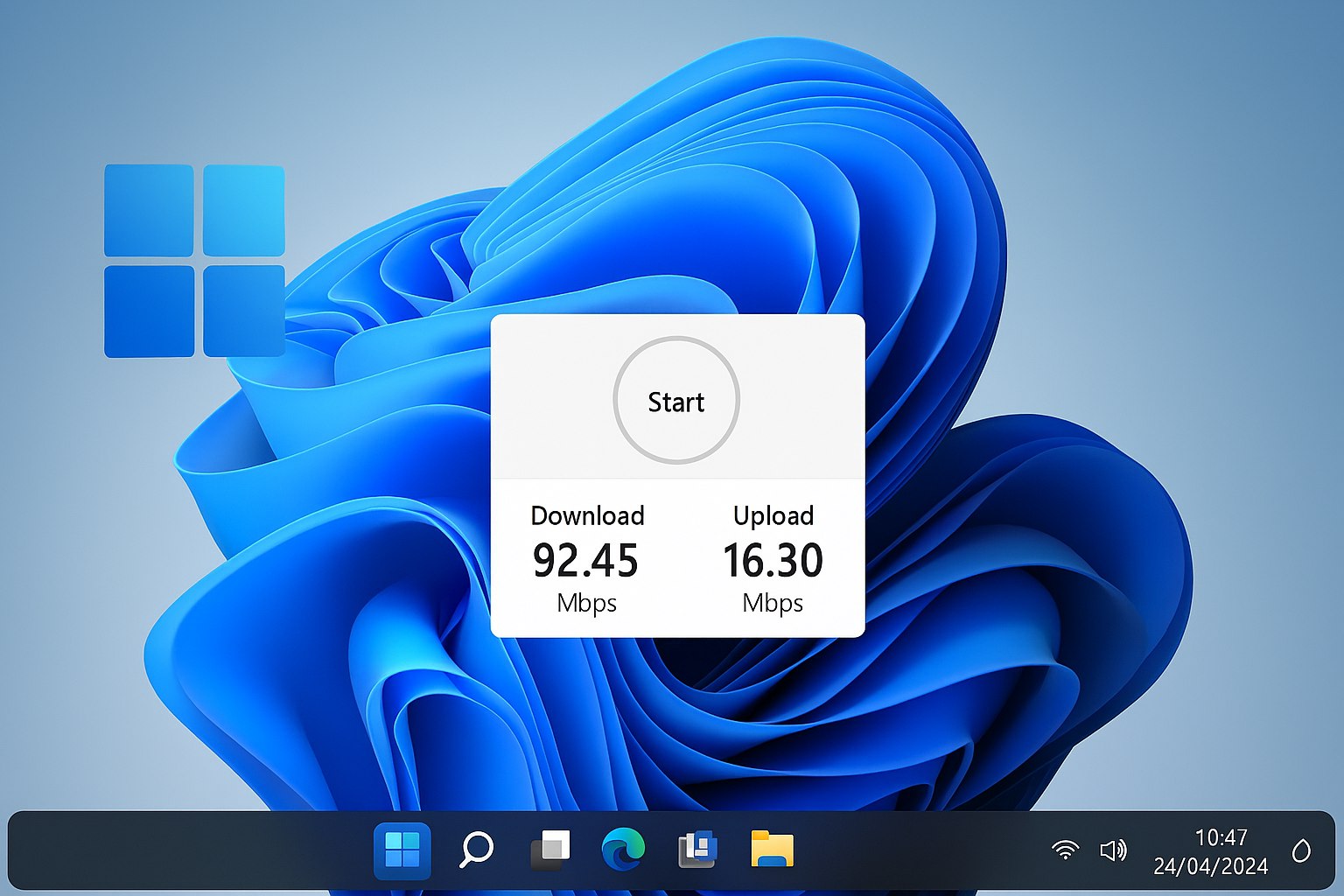Open Task View from the taskbar
This screenshot has width=1344, height=896.
click(550, 848)
